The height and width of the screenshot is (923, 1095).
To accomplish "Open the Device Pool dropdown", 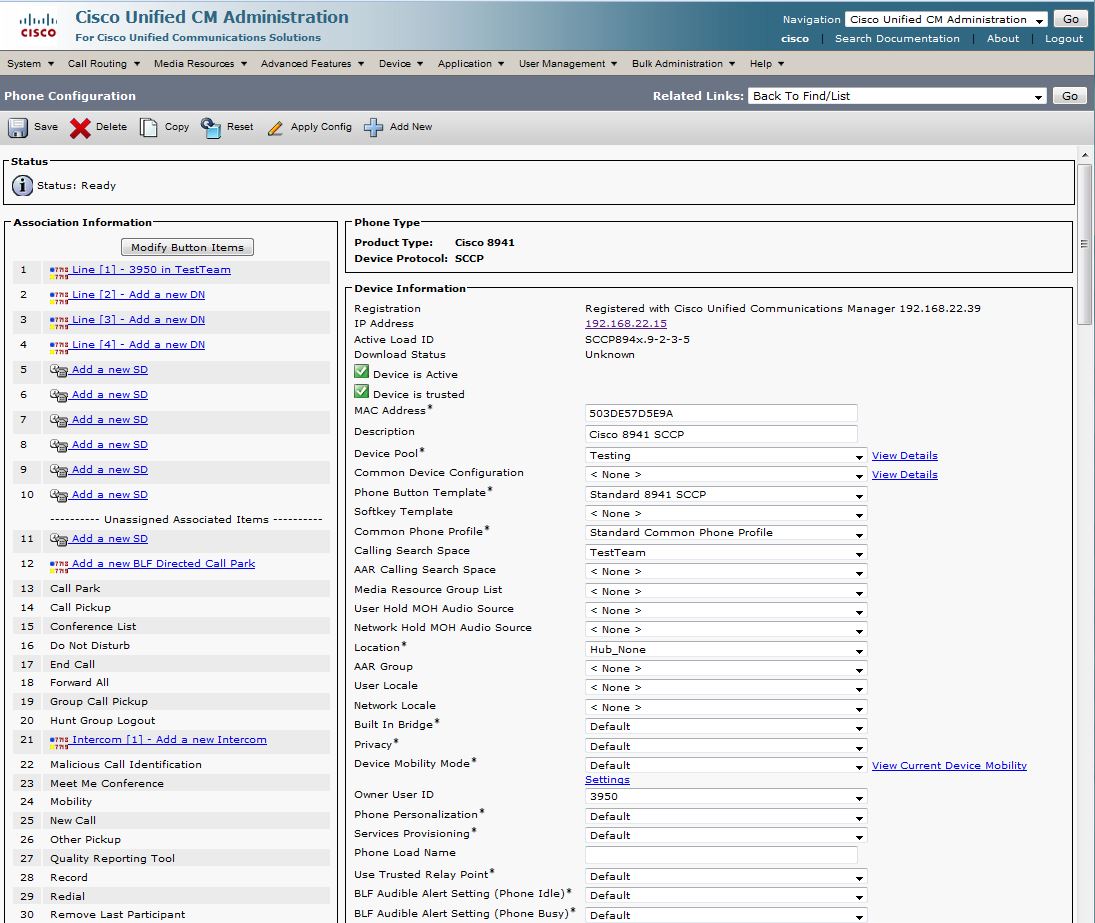I will click(x=726, y=456).
